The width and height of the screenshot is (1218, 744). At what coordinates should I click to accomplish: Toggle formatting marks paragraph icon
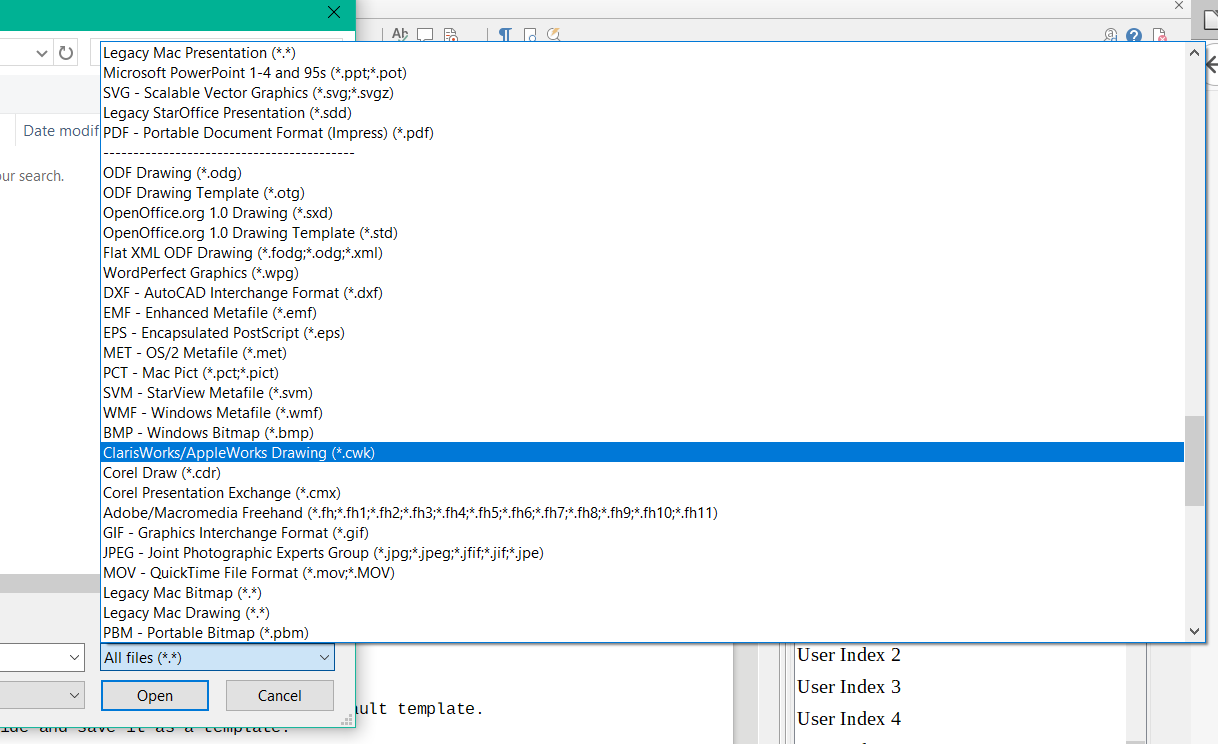505,34
